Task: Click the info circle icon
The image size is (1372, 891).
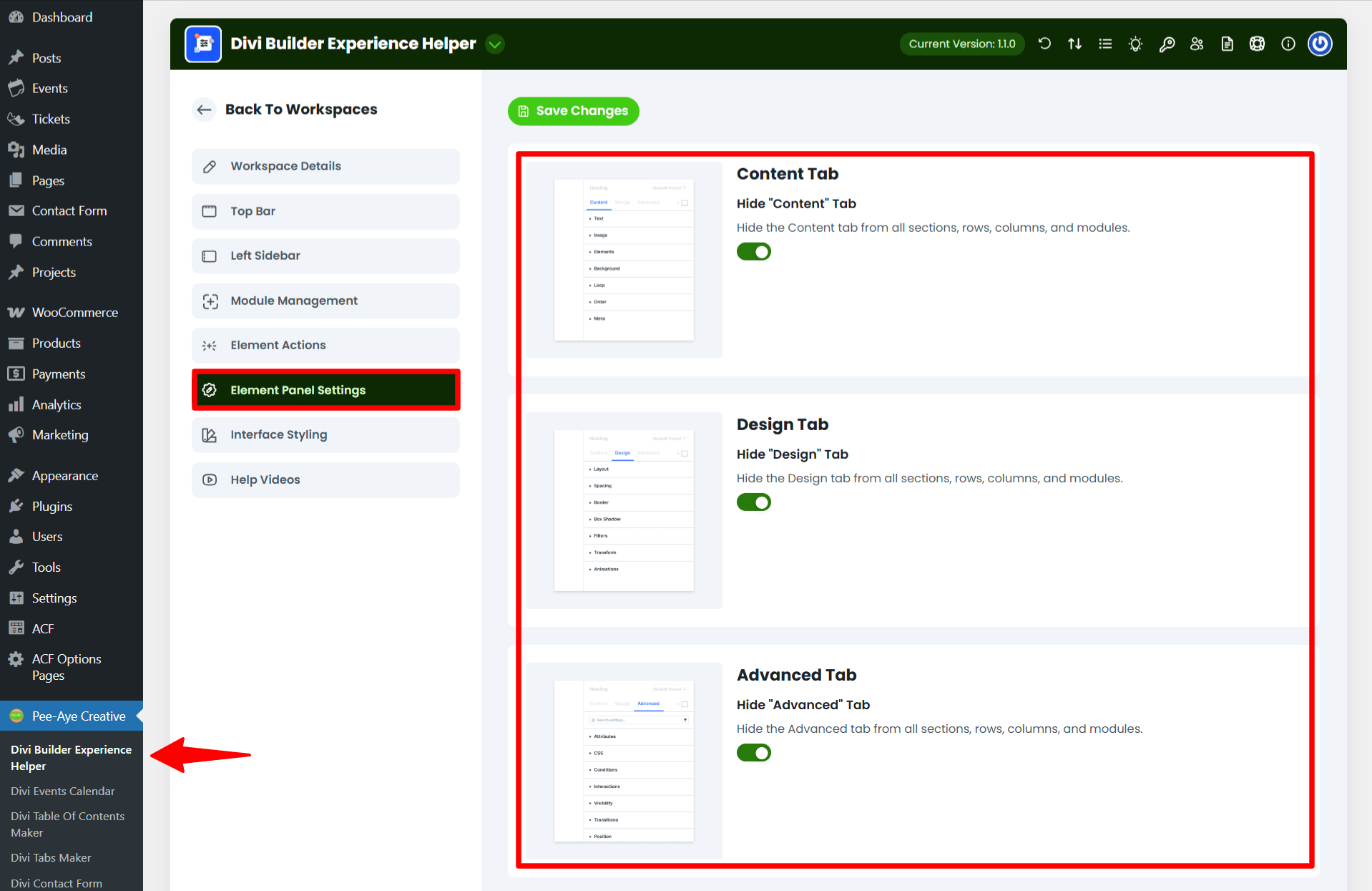Action: click(x=1288, y=44)
